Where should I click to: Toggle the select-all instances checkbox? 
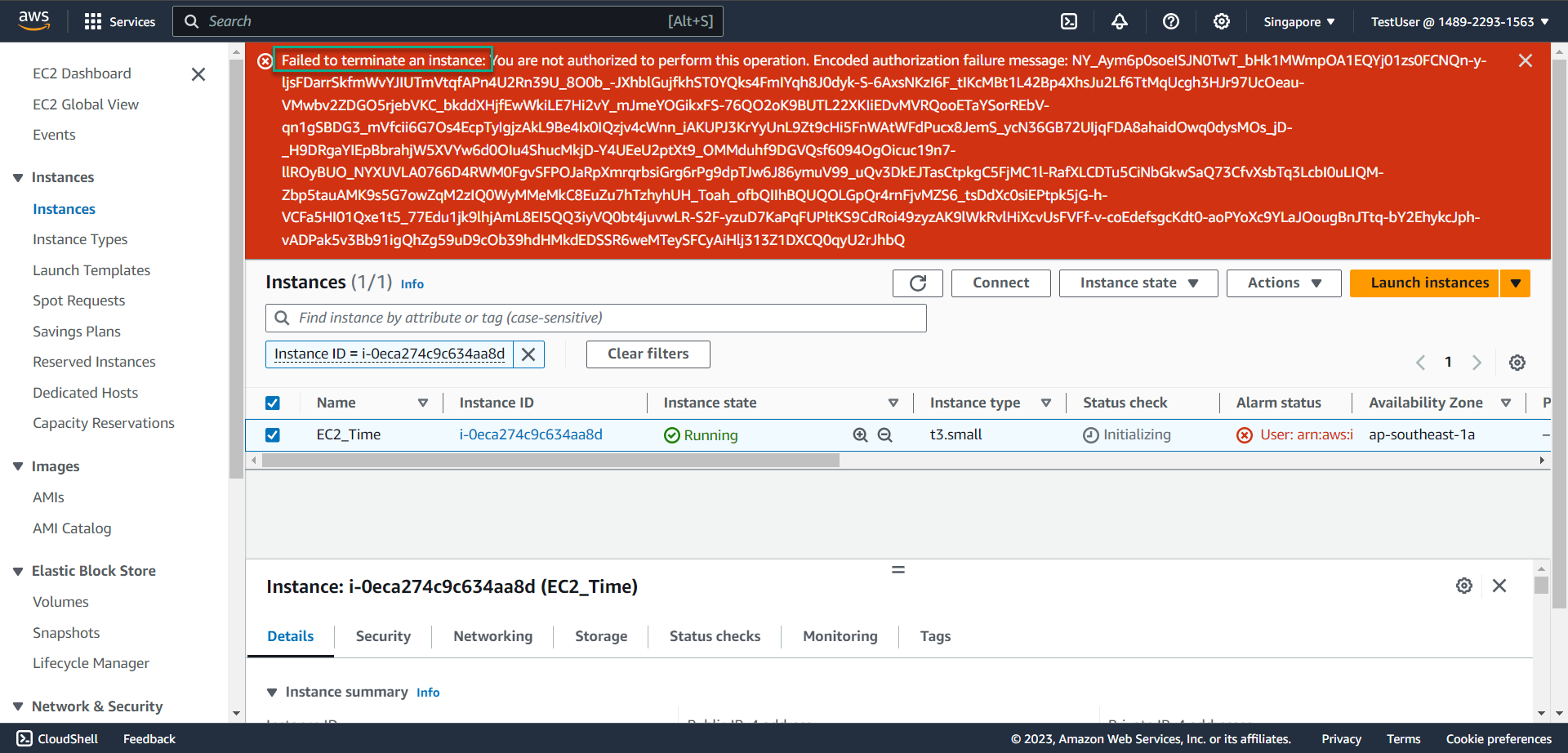(273, 403)
